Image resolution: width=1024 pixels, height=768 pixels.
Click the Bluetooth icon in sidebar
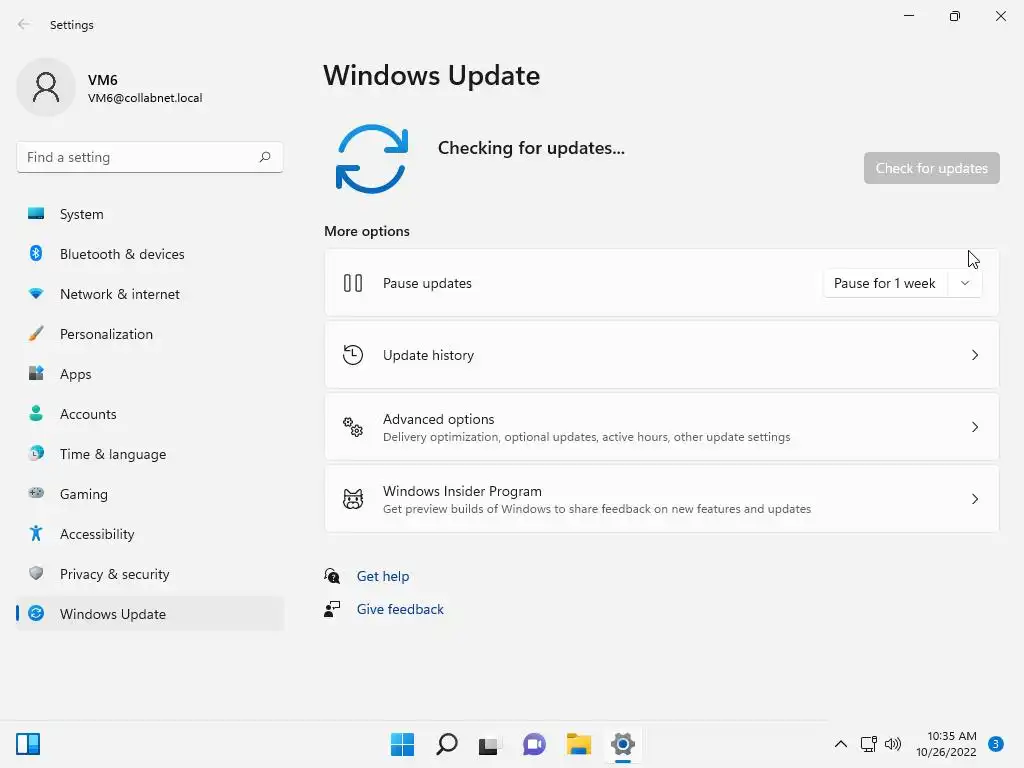point(36,253)
